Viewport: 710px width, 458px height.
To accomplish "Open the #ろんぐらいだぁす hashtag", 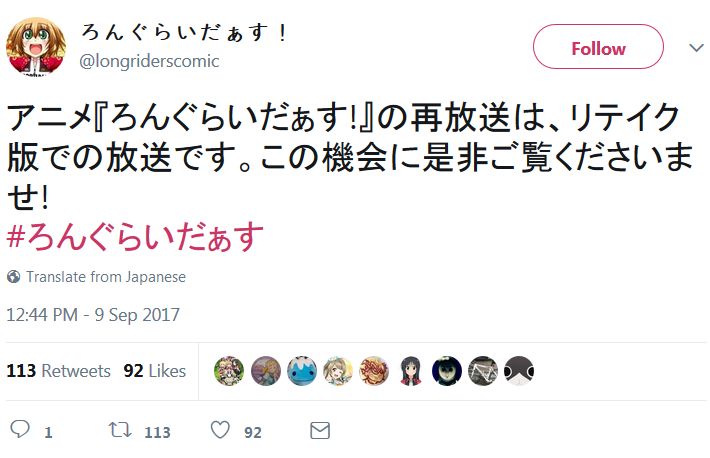I will [x=135, y=237].
